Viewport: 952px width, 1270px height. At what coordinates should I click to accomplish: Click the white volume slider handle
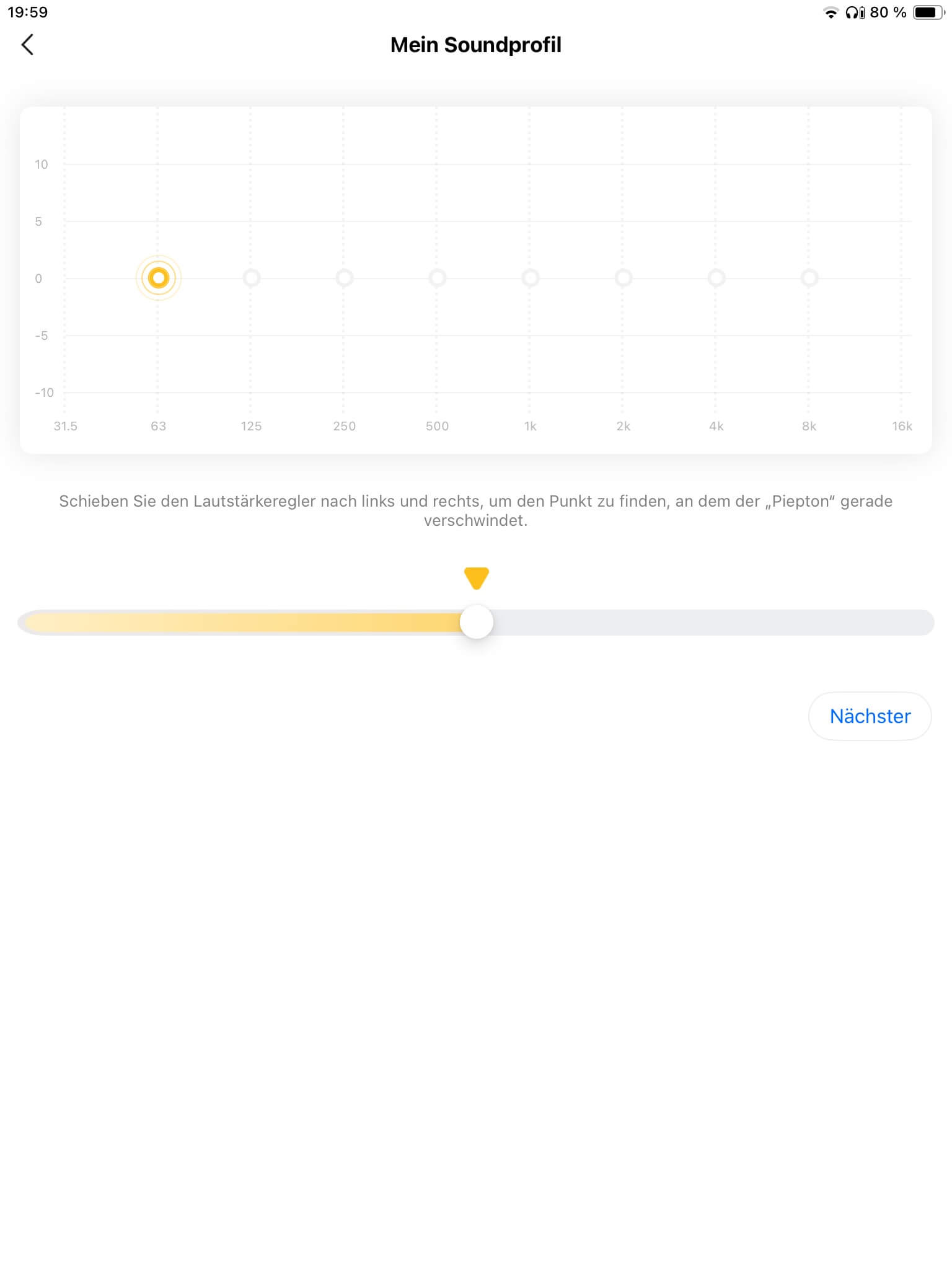point(476,622)
